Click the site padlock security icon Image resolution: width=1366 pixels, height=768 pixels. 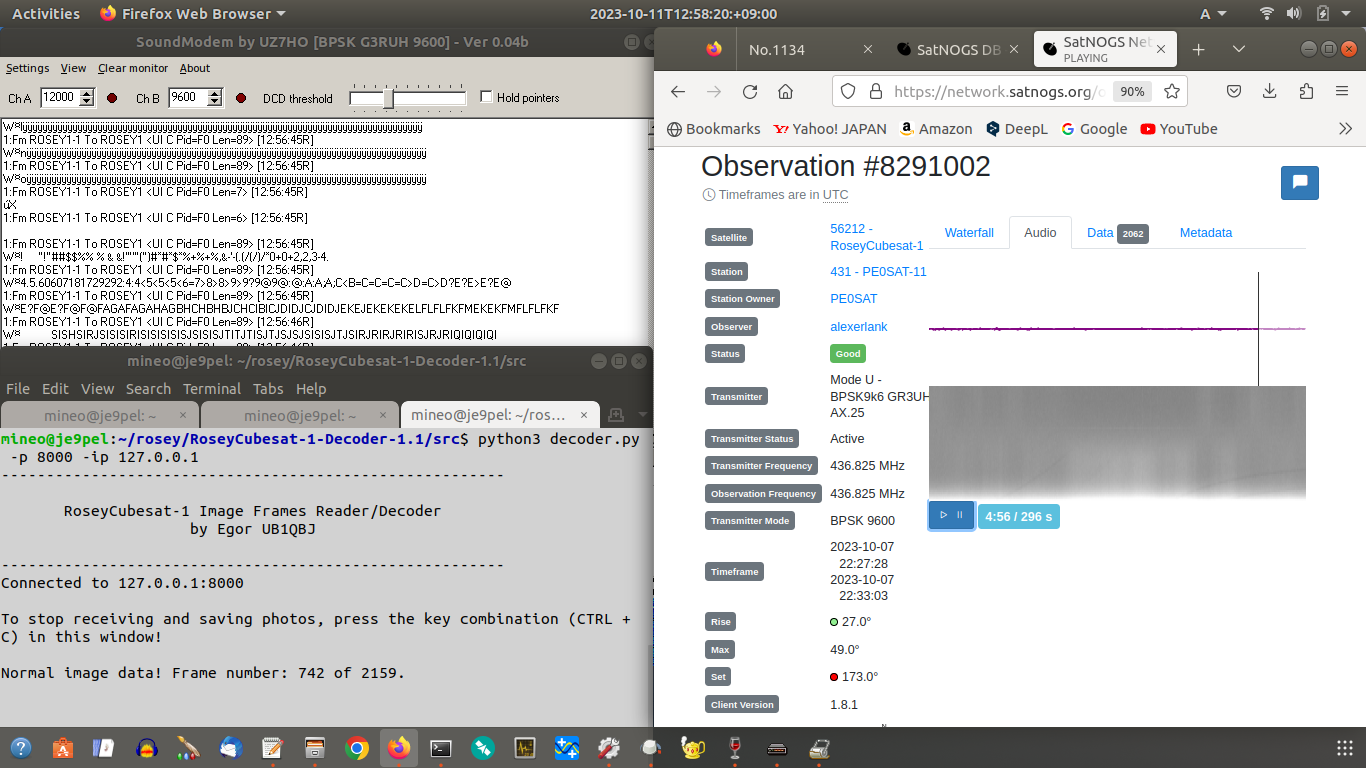click(x=875, y=91)
